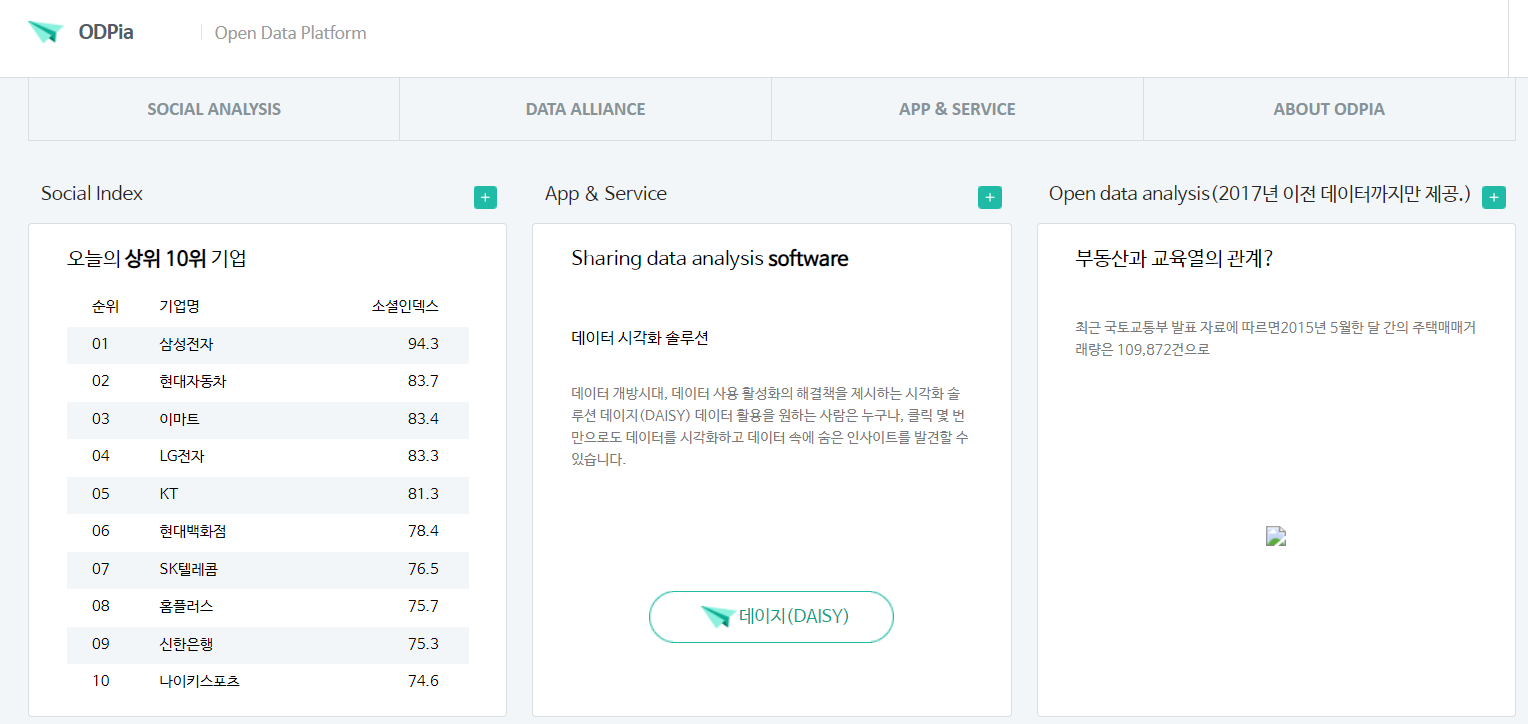This screenshot has height=724, width=1528.
Task: Select the 삼성전자 row
Action: (268, 344)
